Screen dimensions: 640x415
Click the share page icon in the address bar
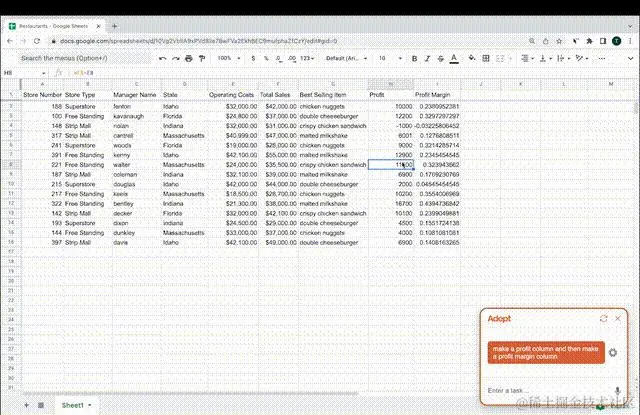click(x=546, y=41)
